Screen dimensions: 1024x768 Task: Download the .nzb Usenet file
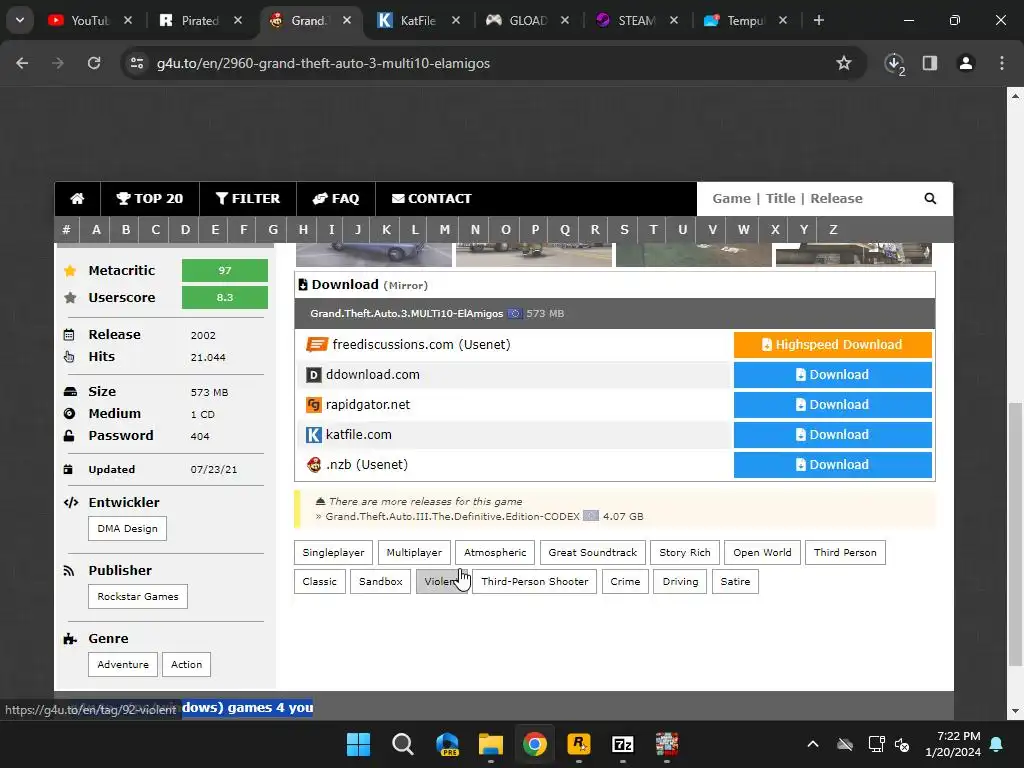(833, 465)
